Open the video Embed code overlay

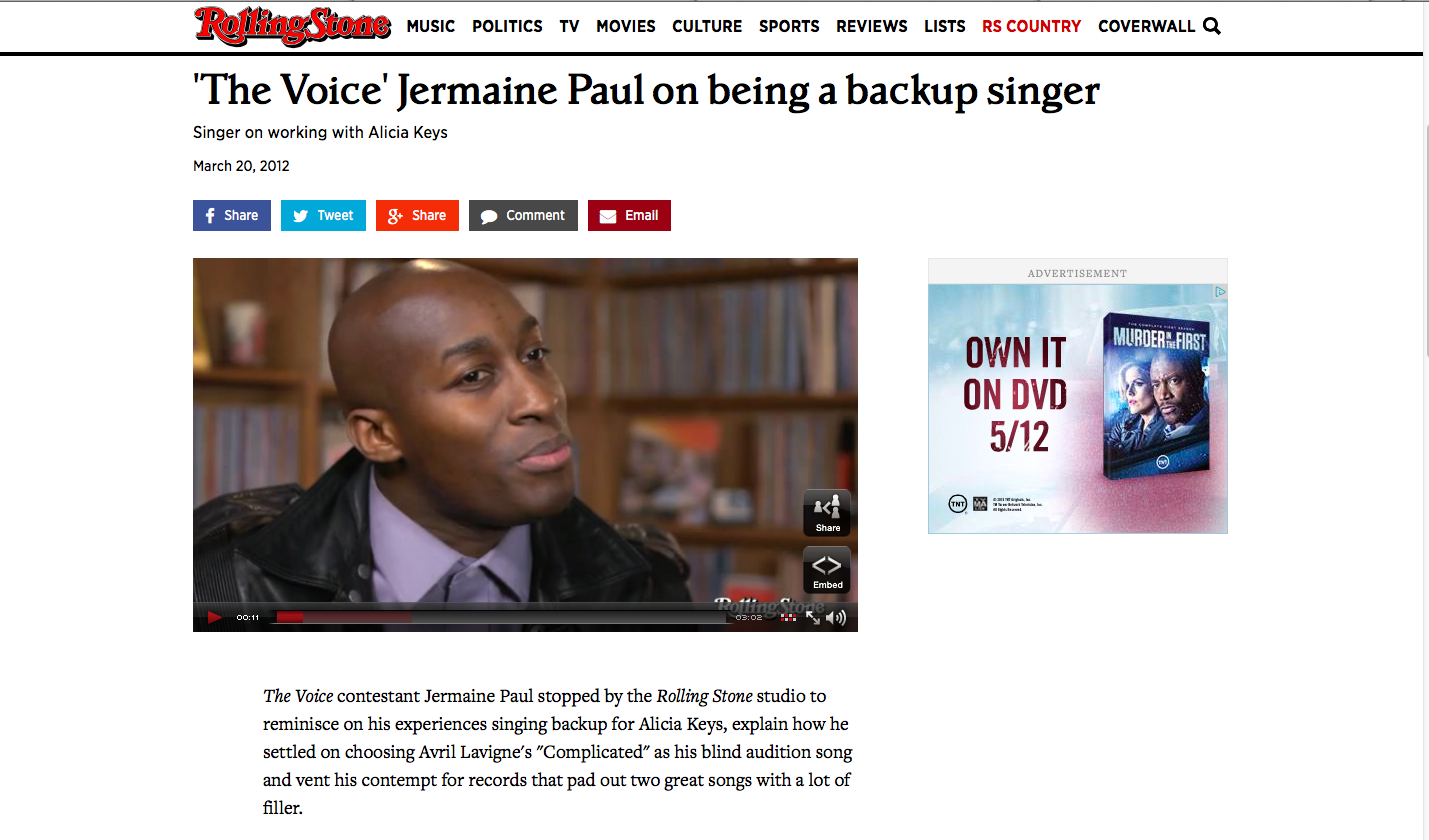(x=827, y=570)
